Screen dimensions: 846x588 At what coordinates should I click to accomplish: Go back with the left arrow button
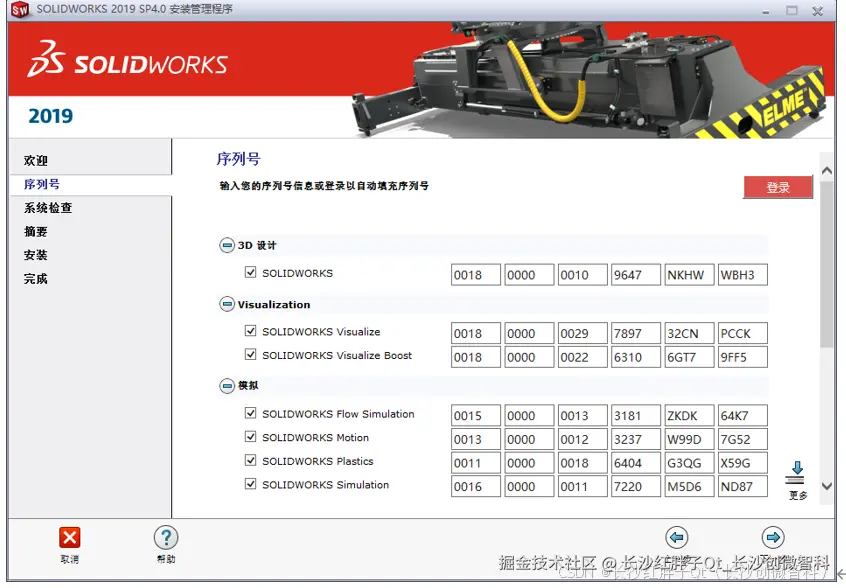677,537
